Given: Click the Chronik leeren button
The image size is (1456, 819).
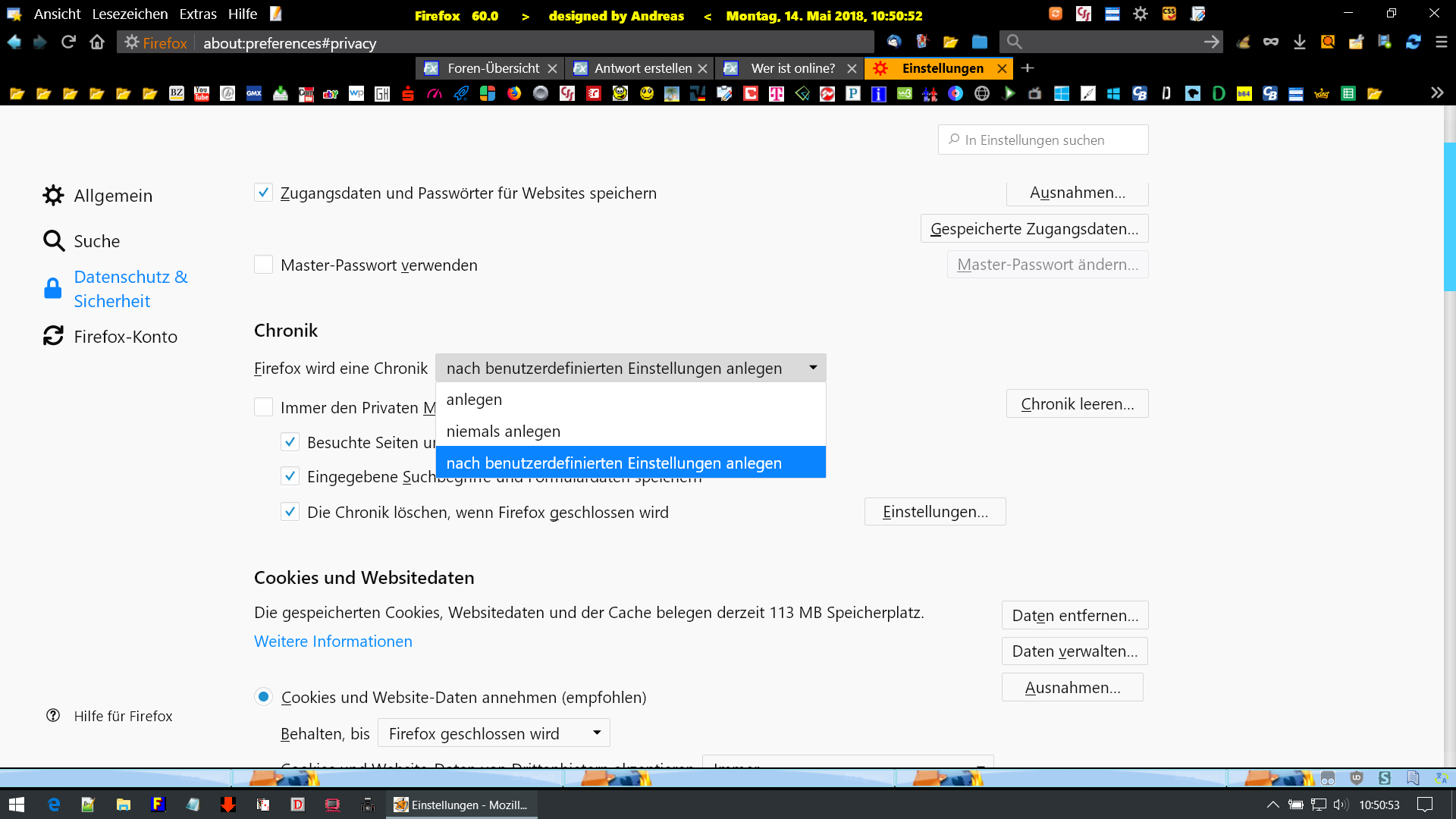Looking at the screenshot, I should click(x=1077, y=403).
